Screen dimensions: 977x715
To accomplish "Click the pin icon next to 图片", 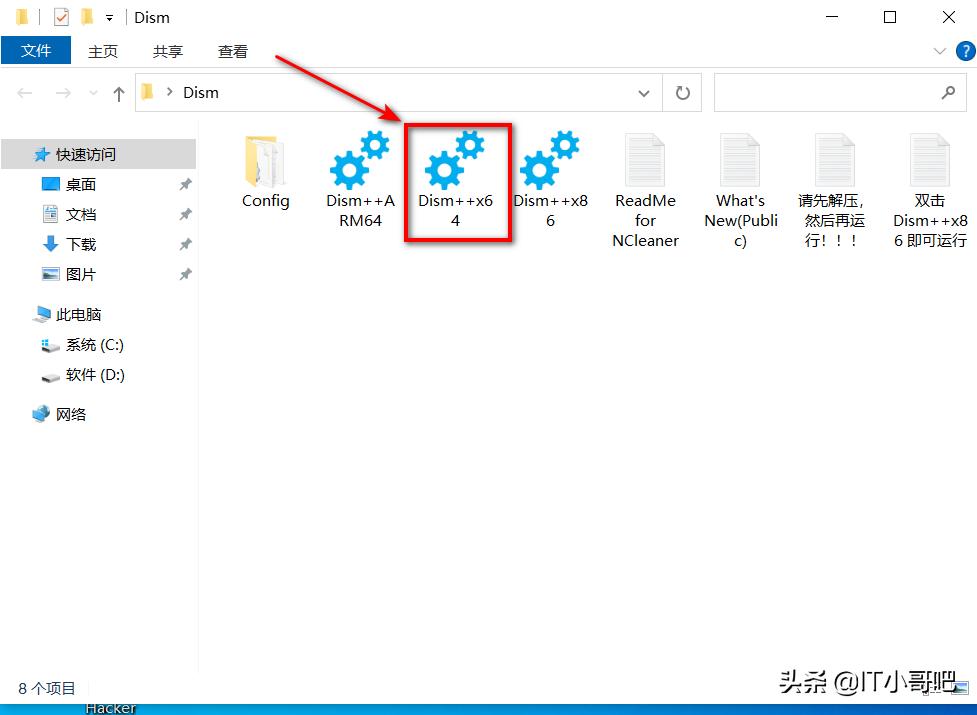I will (185, 274).
